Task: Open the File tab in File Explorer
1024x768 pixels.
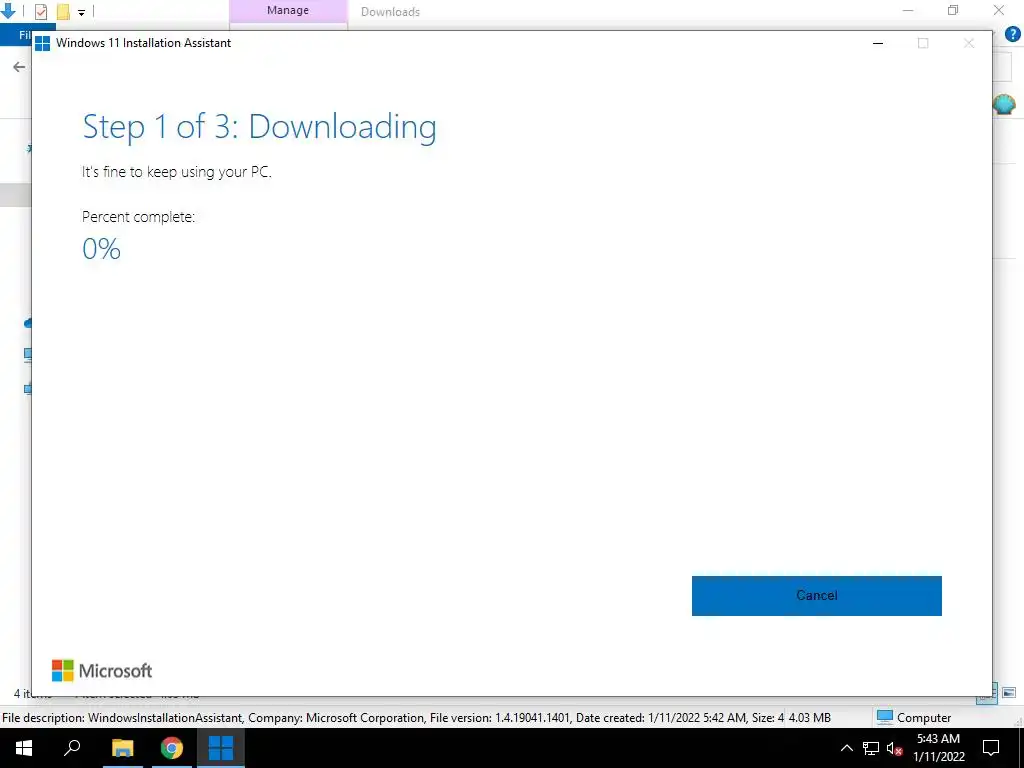Action: click(x=25, y=35)
